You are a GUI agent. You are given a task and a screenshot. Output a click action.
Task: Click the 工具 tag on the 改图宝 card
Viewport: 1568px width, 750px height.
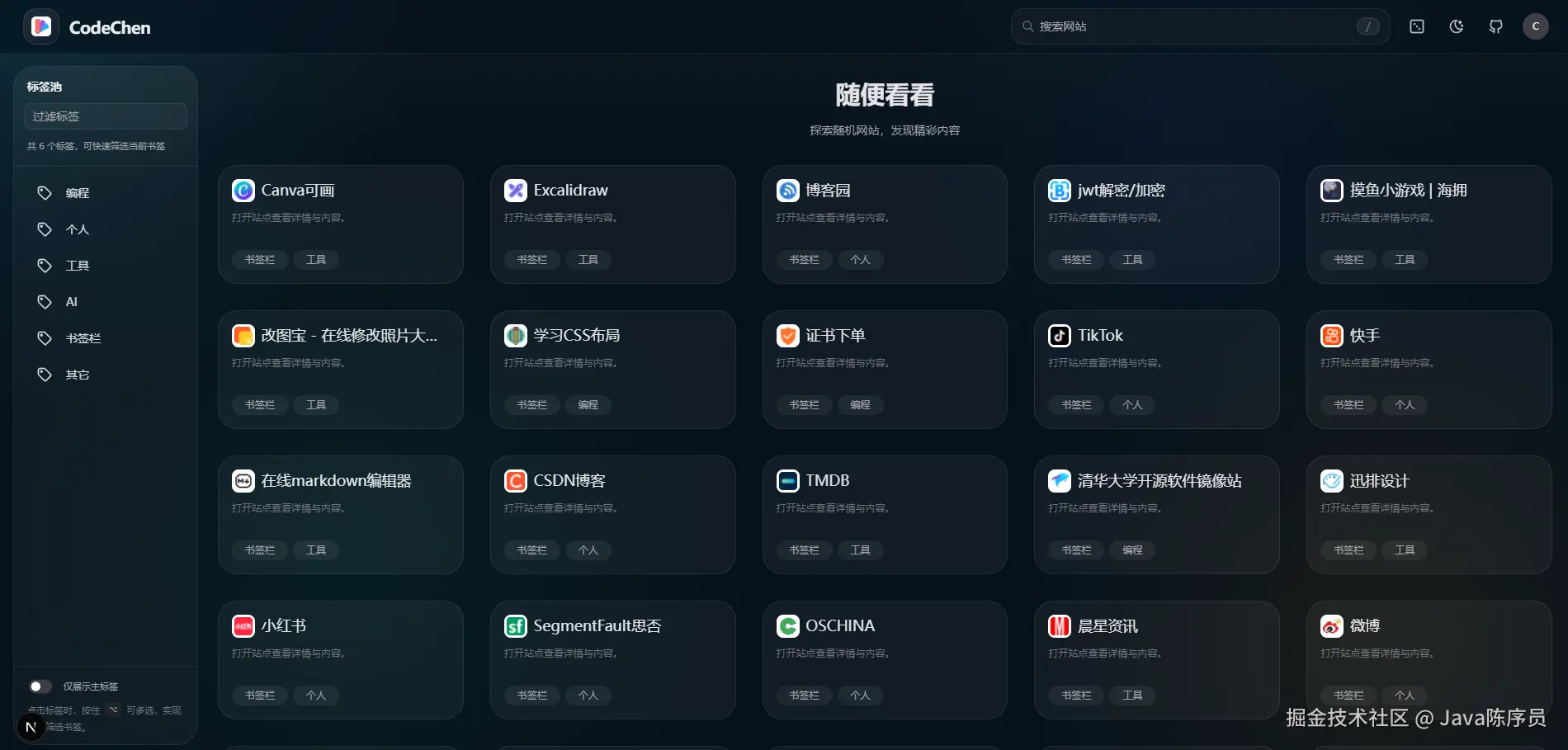pos(316,405)
